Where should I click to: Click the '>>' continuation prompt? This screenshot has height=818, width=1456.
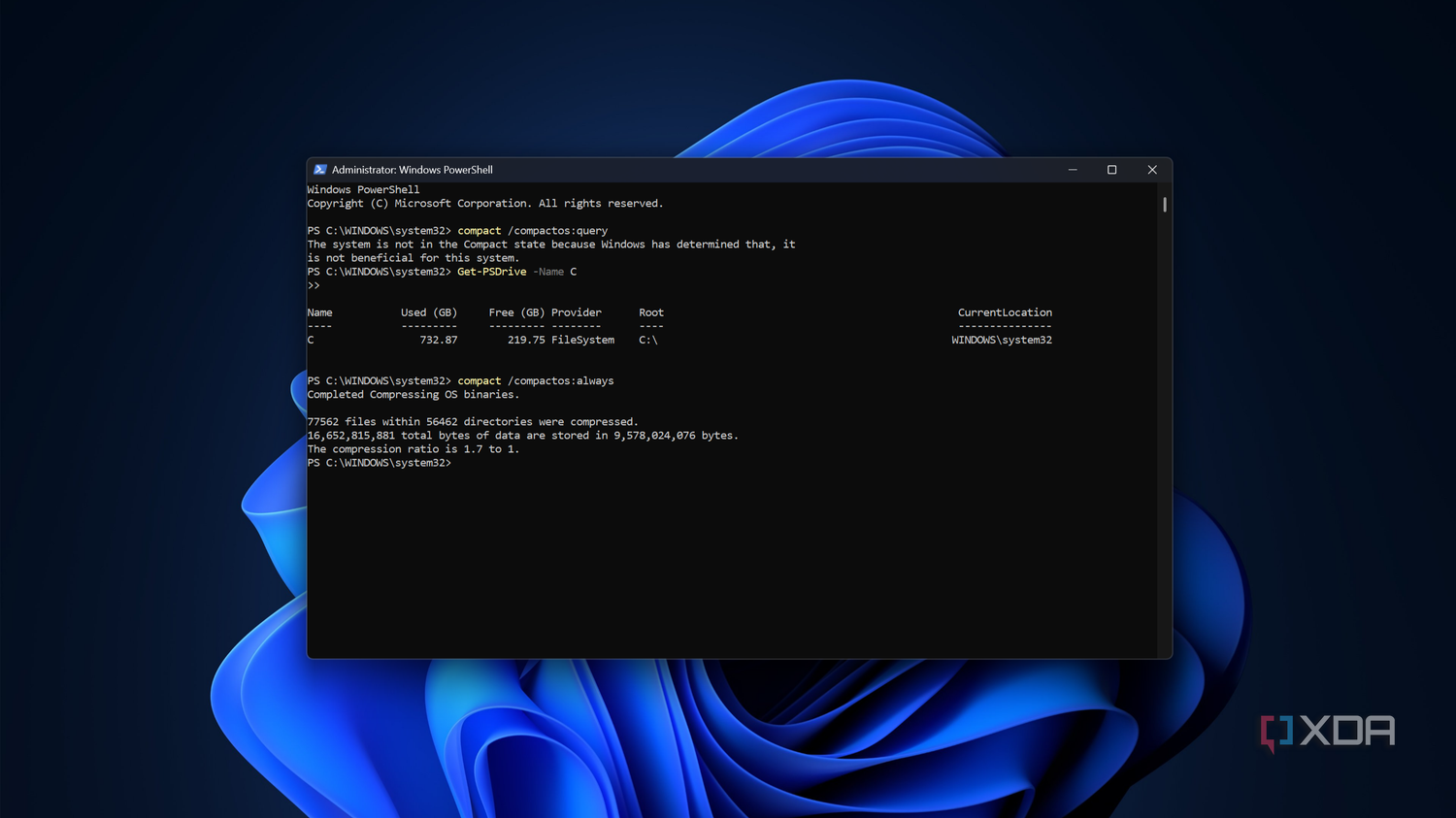tap(314, 285)
